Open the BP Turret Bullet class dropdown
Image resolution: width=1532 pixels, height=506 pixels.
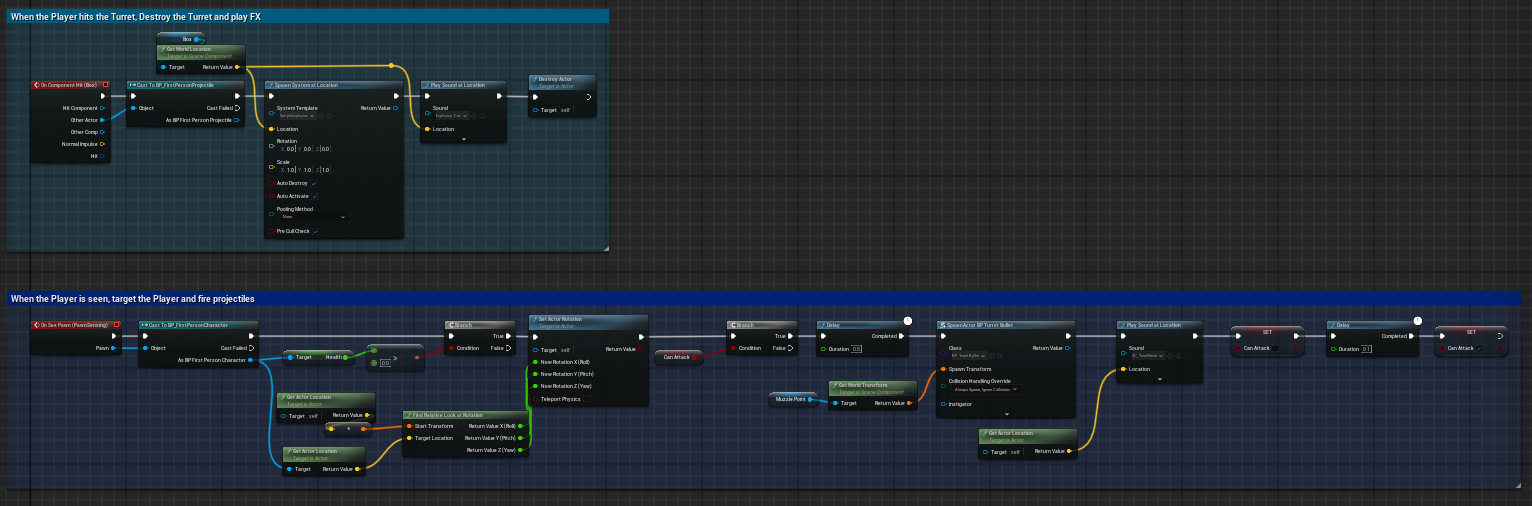(x=970, y=355)
